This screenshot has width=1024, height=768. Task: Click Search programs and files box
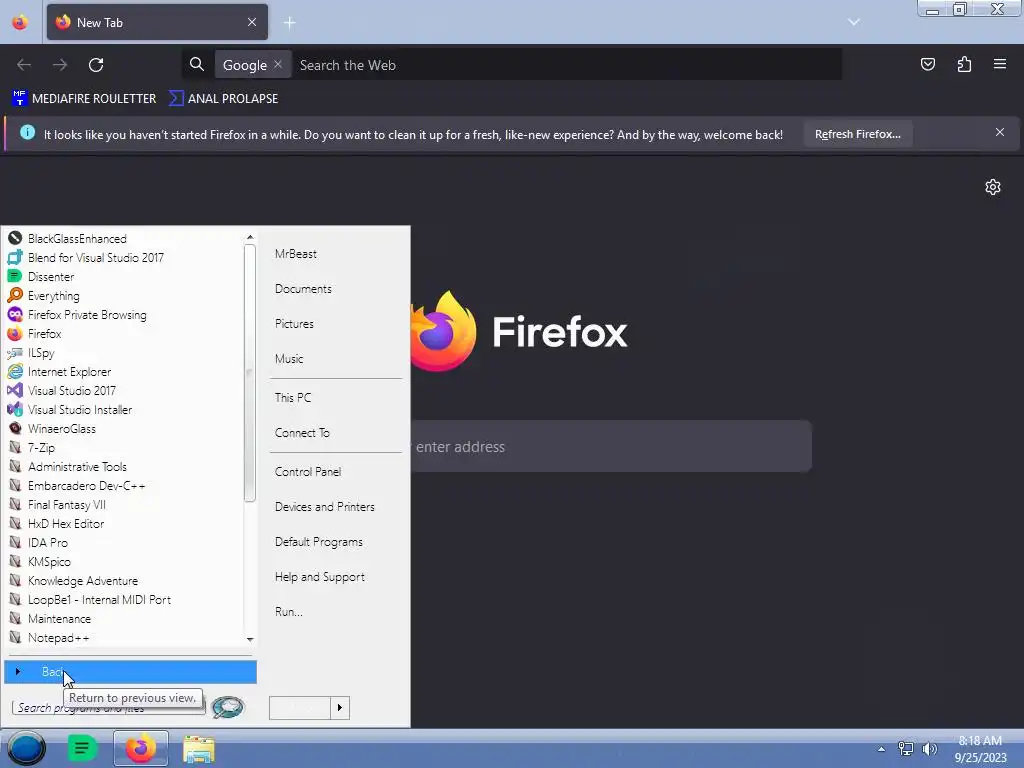point(108,707)
